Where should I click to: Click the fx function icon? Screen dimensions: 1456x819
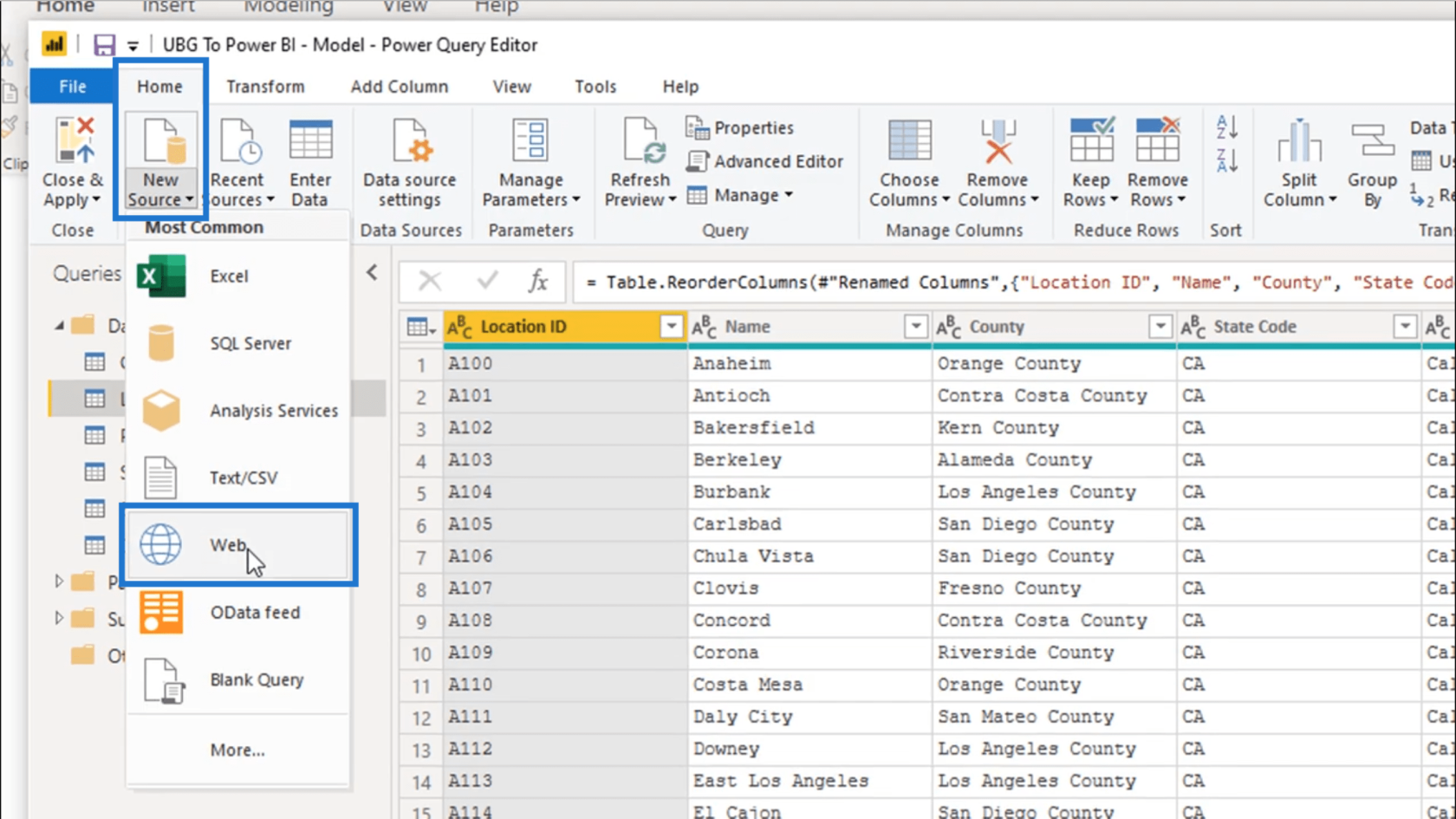pos(537,281)
